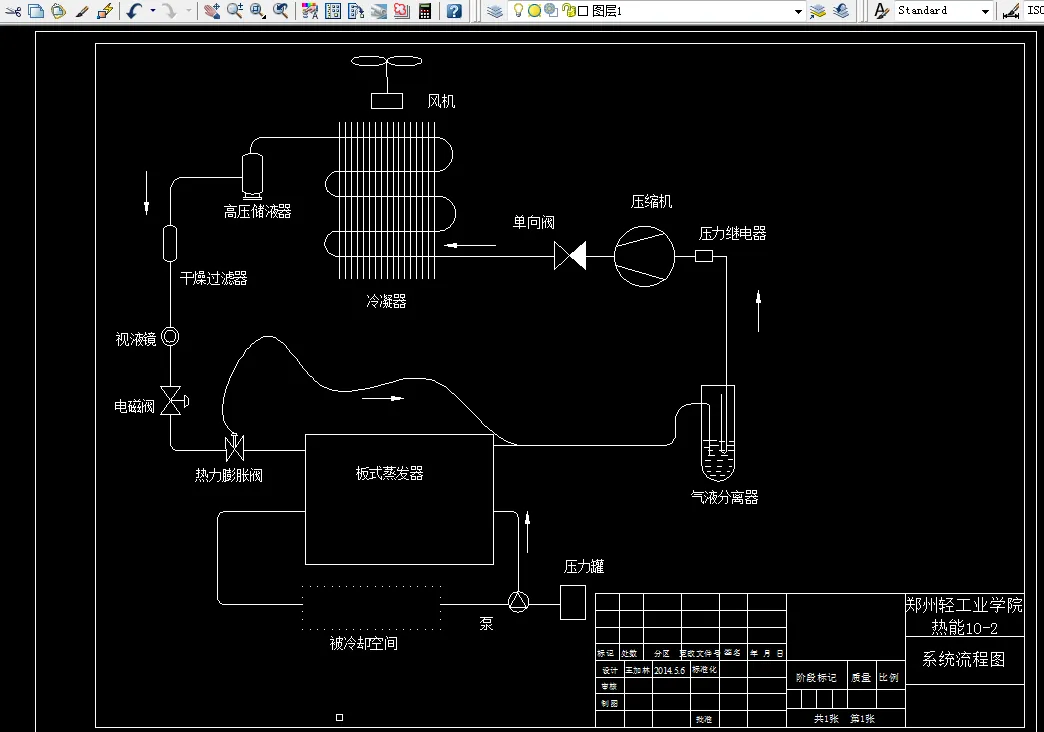Click the Help question mark icon
The image size is (1044, 732).
point(454,11)
